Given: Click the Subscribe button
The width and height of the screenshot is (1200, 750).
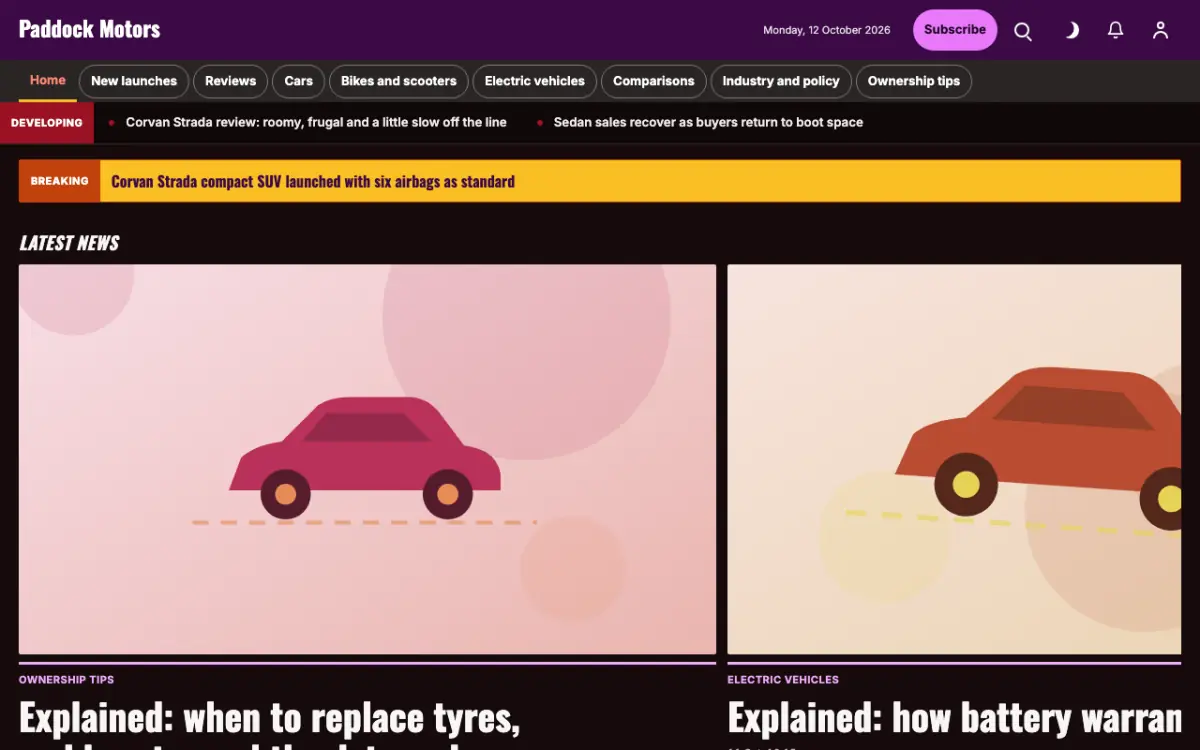Looking at the screenshot, I should point(955,30).
